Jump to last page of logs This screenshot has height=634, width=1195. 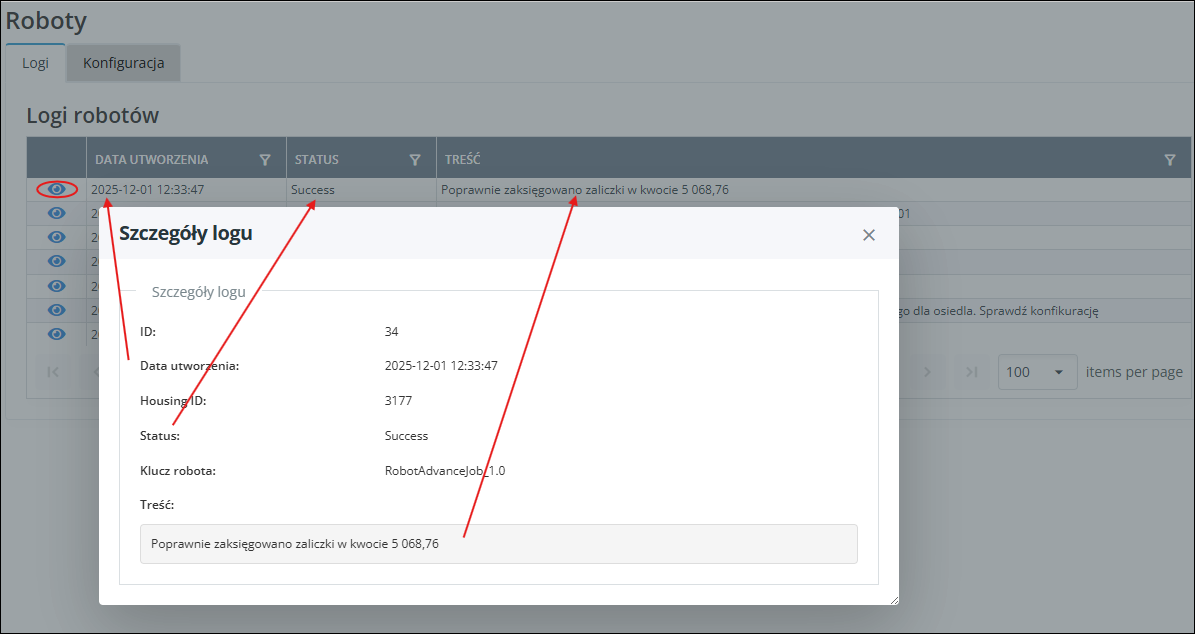[x=970, y=372]
